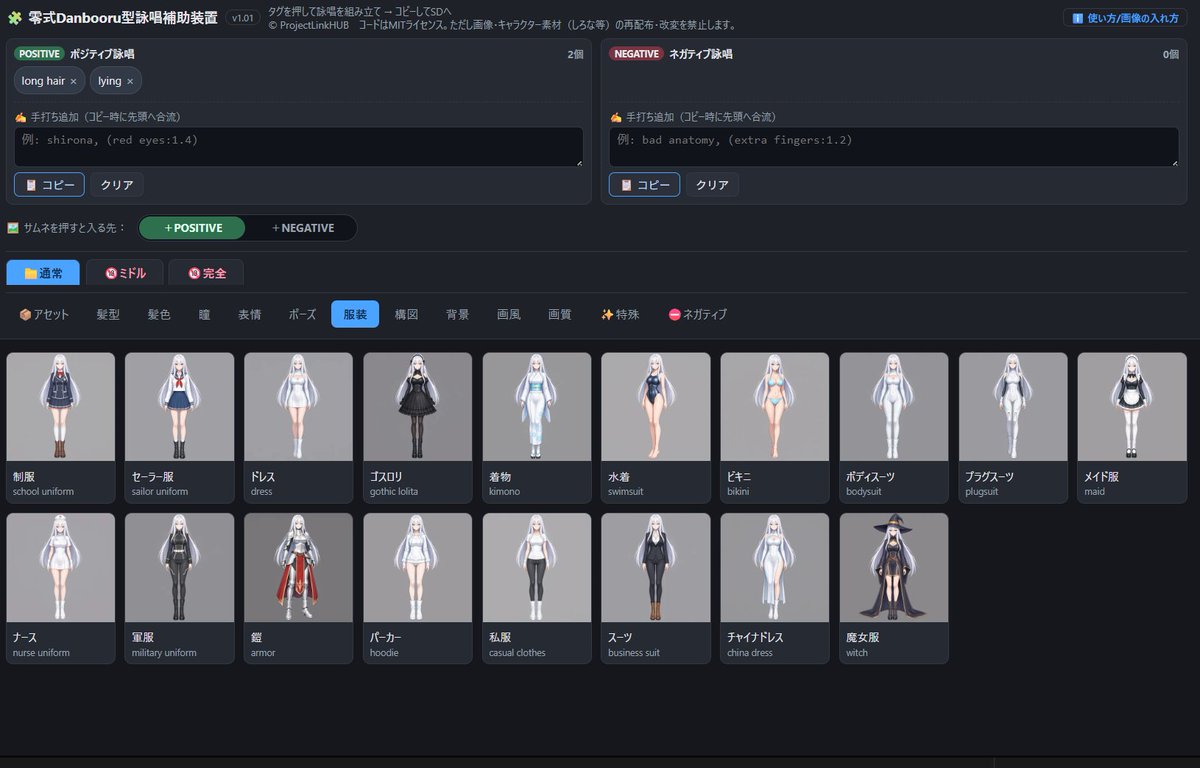This screenshot has height=768, width=1200.
Task: Add the casual clothes thumbnail
Action: point(537,588)
